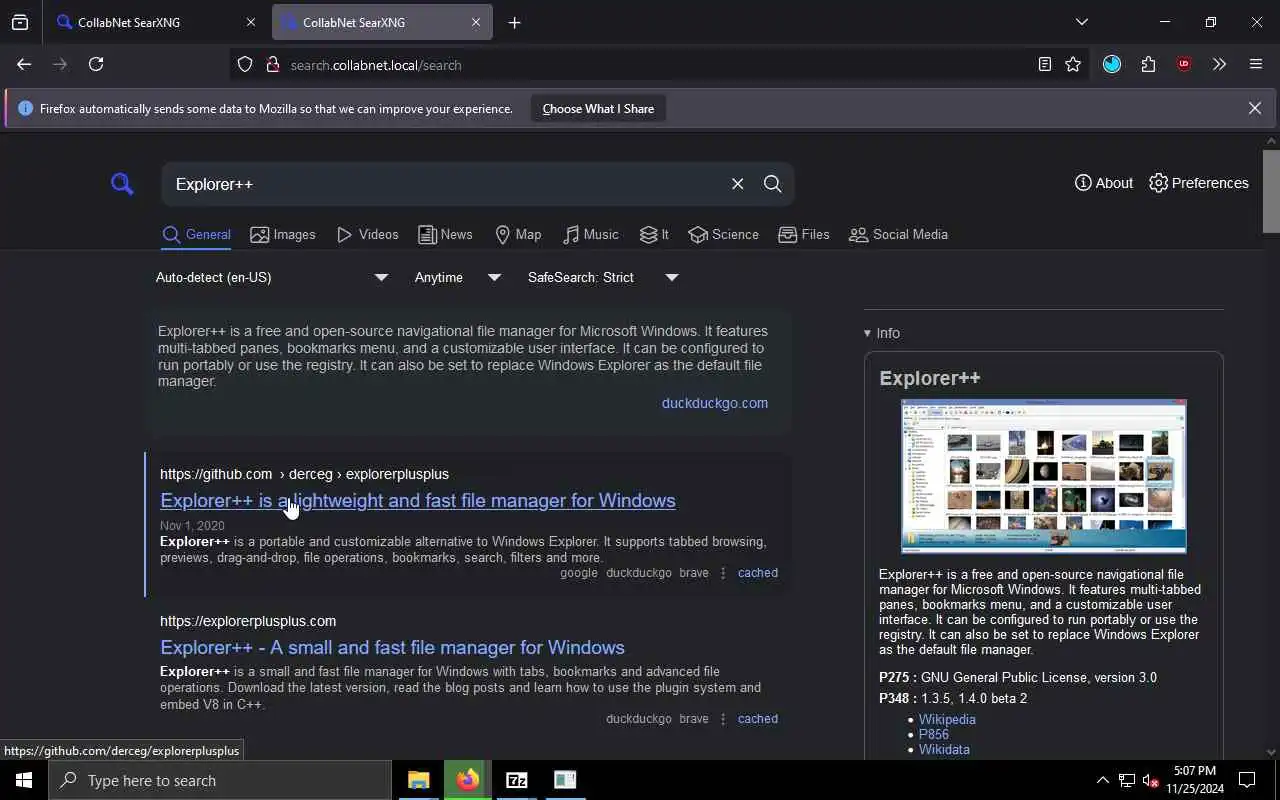
Task: Click the SearXNG magnifier logo on the left
Action: click(122, 183)
